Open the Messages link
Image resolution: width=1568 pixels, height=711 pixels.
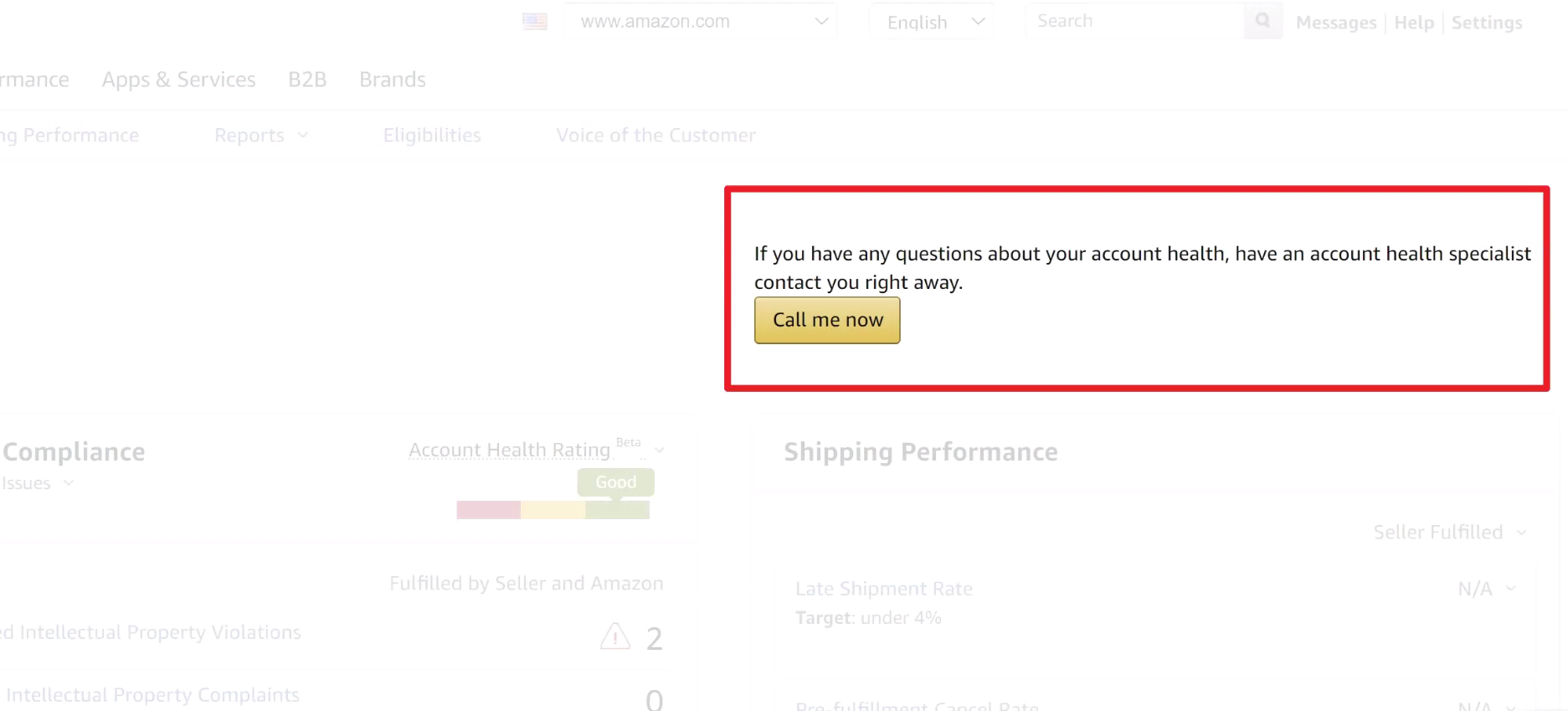coord(1335,23)
